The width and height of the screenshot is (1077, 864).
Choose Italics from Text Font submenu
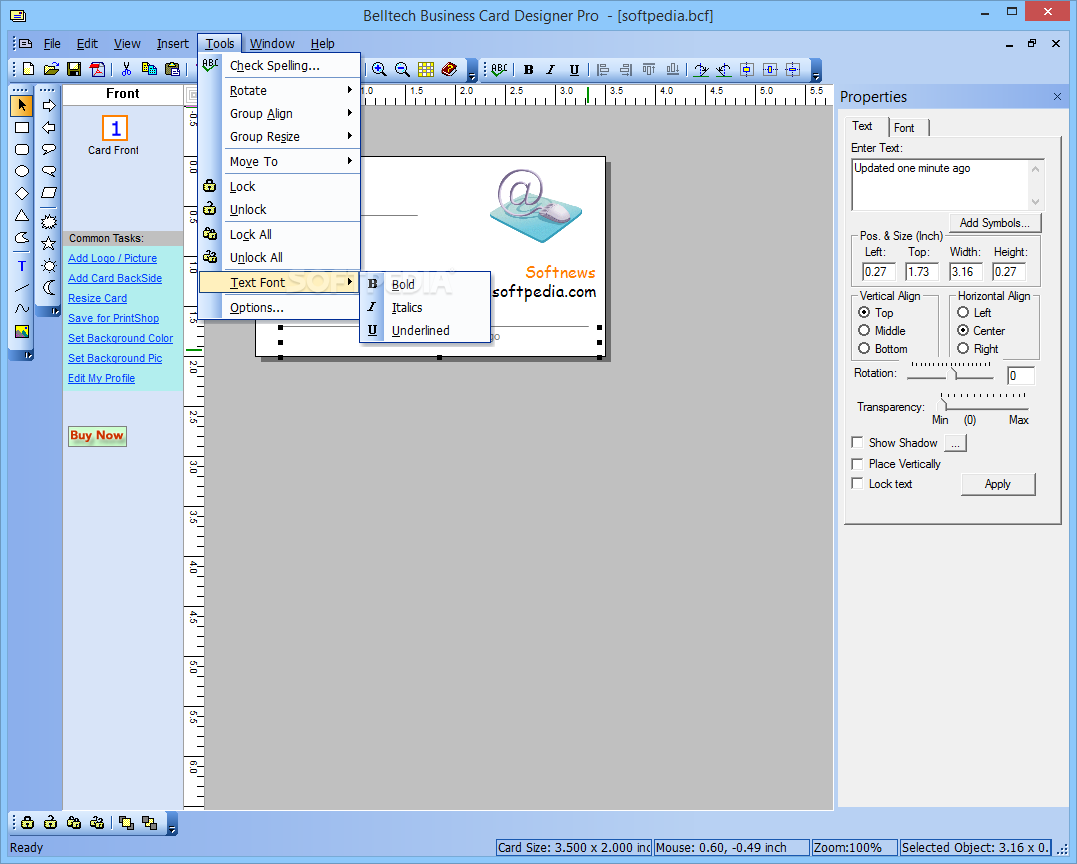pyautogui.click(x=424, y=308)
